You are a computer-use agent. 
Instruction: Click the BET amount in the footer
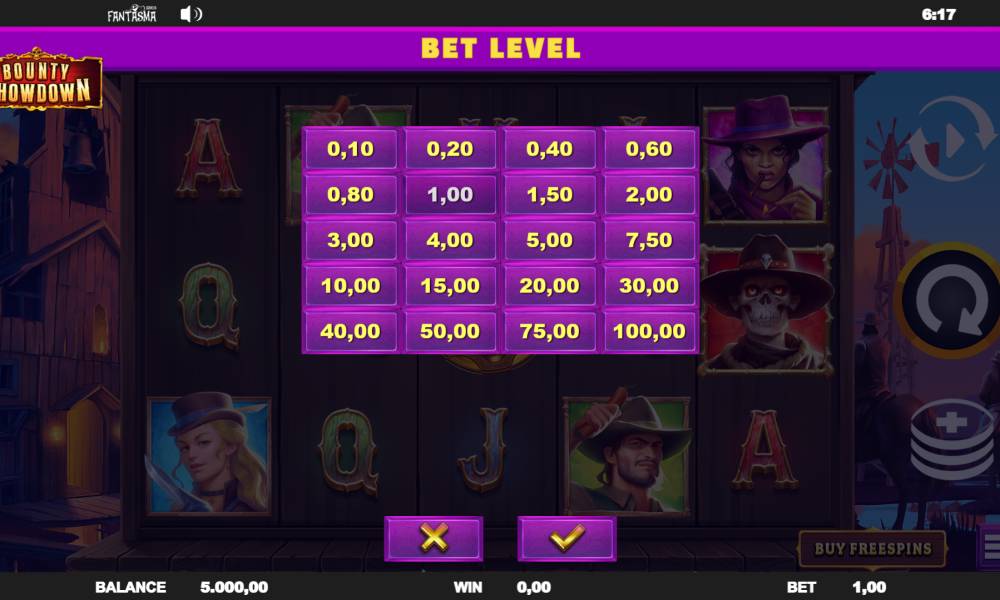point(869,587)
